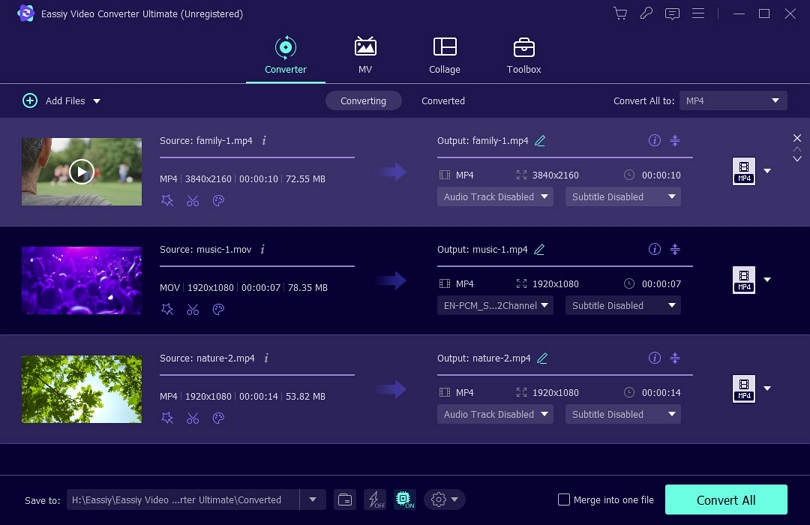Click the Add Files button
The image size is (810, 525).
pos(62,101)
